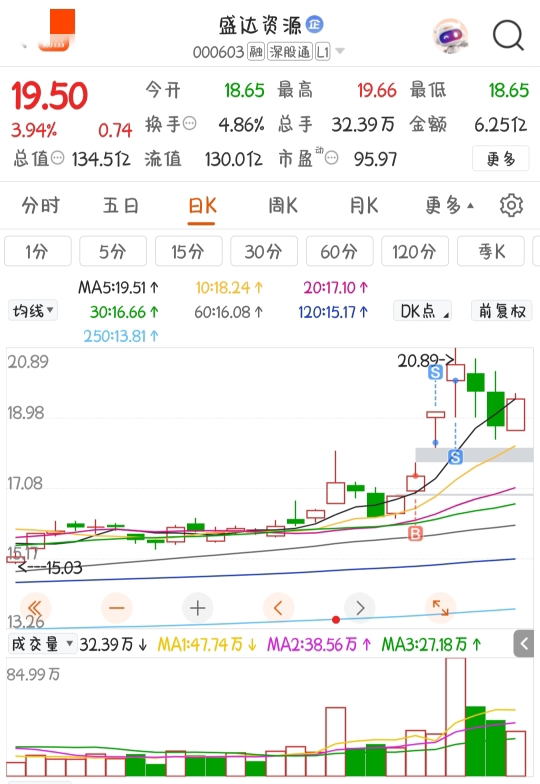Expand 更多 chart period menu
540x784 pixels.
coord(450,206)
